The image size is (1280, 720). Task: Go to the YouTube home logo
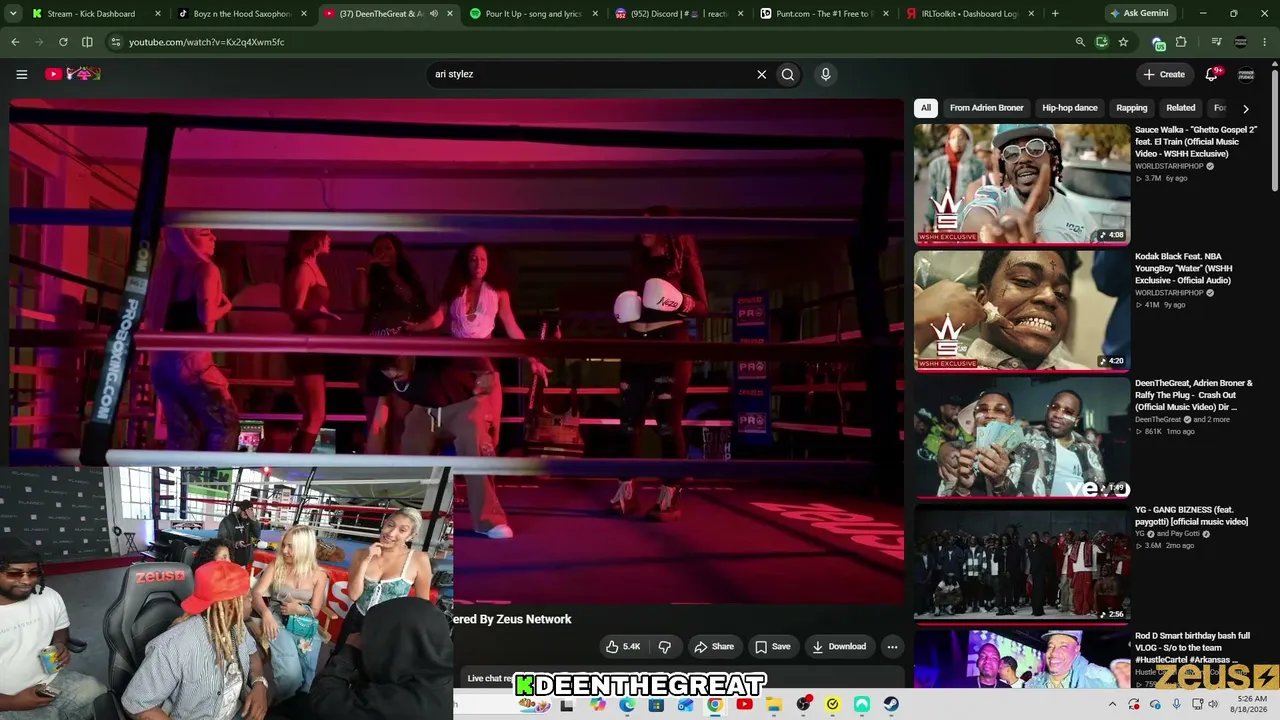pyautogui.click(x=73, y=74)
